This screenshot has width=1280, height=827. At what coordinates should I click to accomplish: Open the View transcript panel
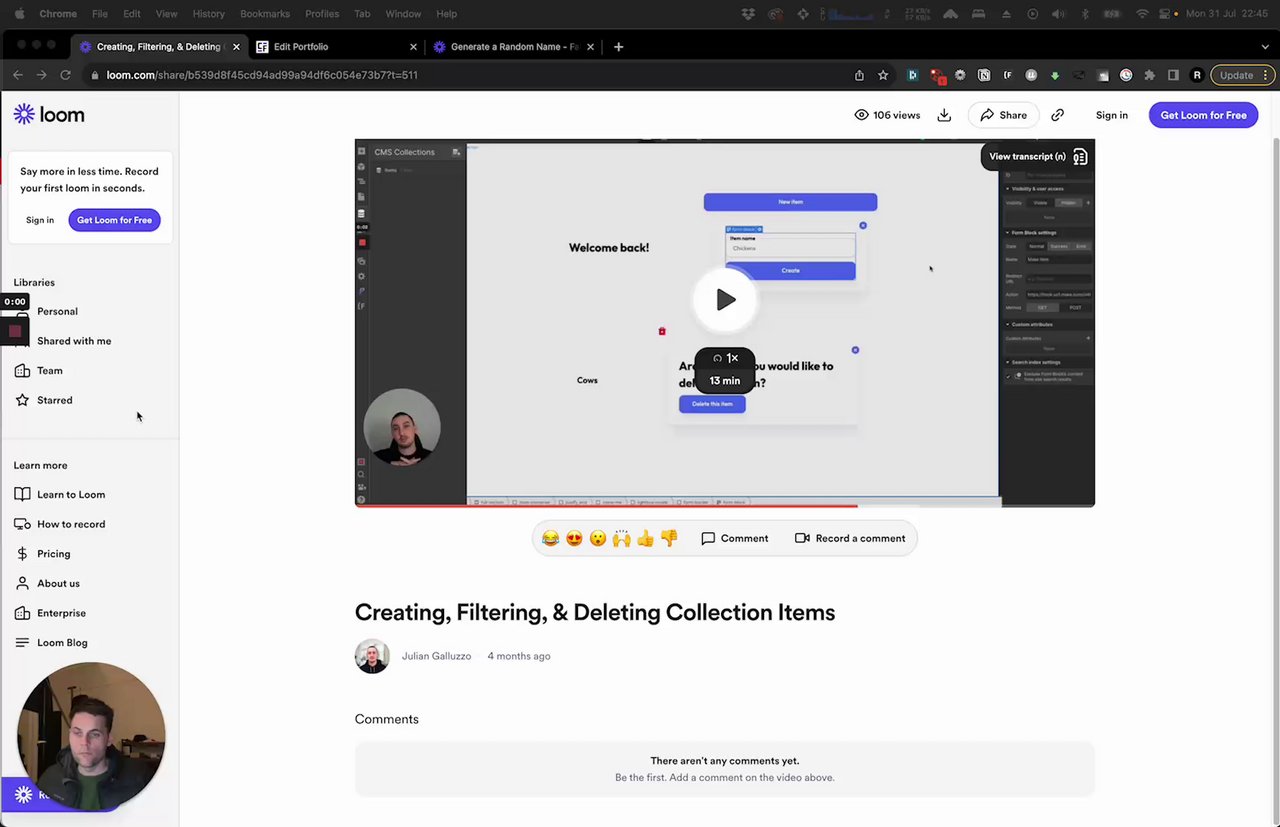click(1037, 157)
